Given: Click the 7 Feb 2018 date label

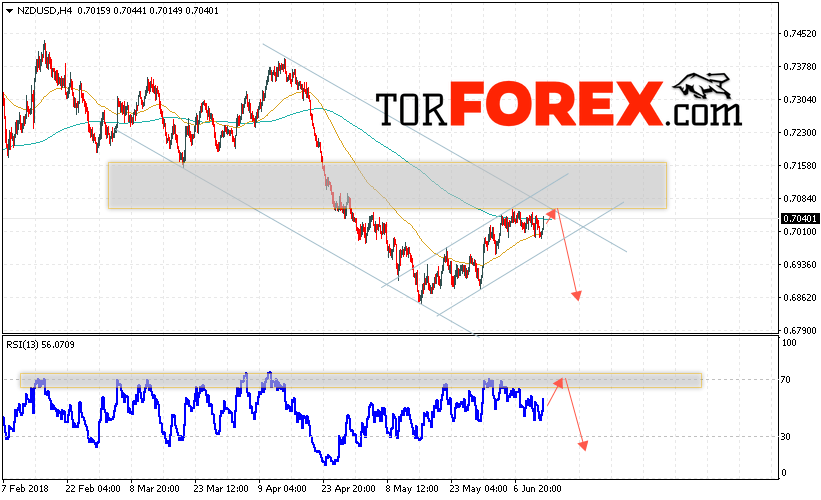Looking at the screenshot, I should coord(25,488).
